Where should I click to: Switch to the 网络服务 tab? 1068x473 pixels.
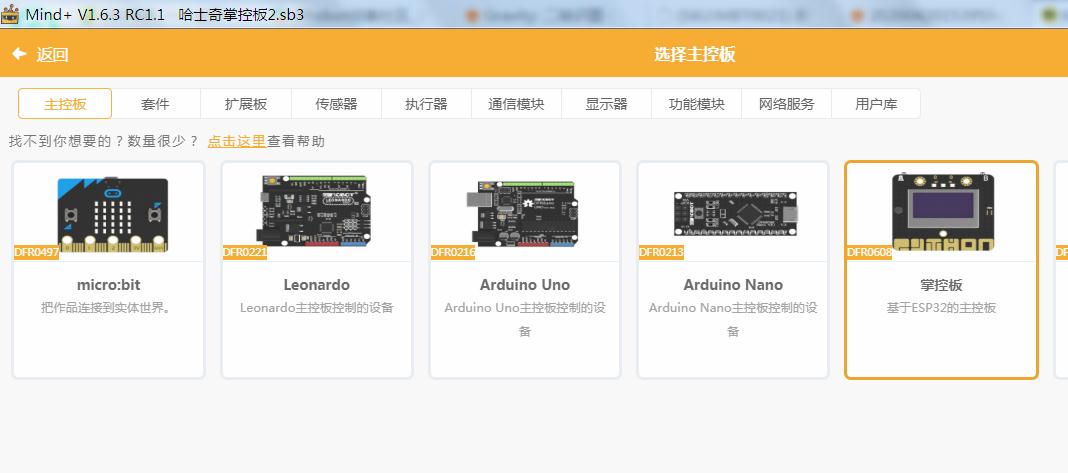[x=786, y=104]
